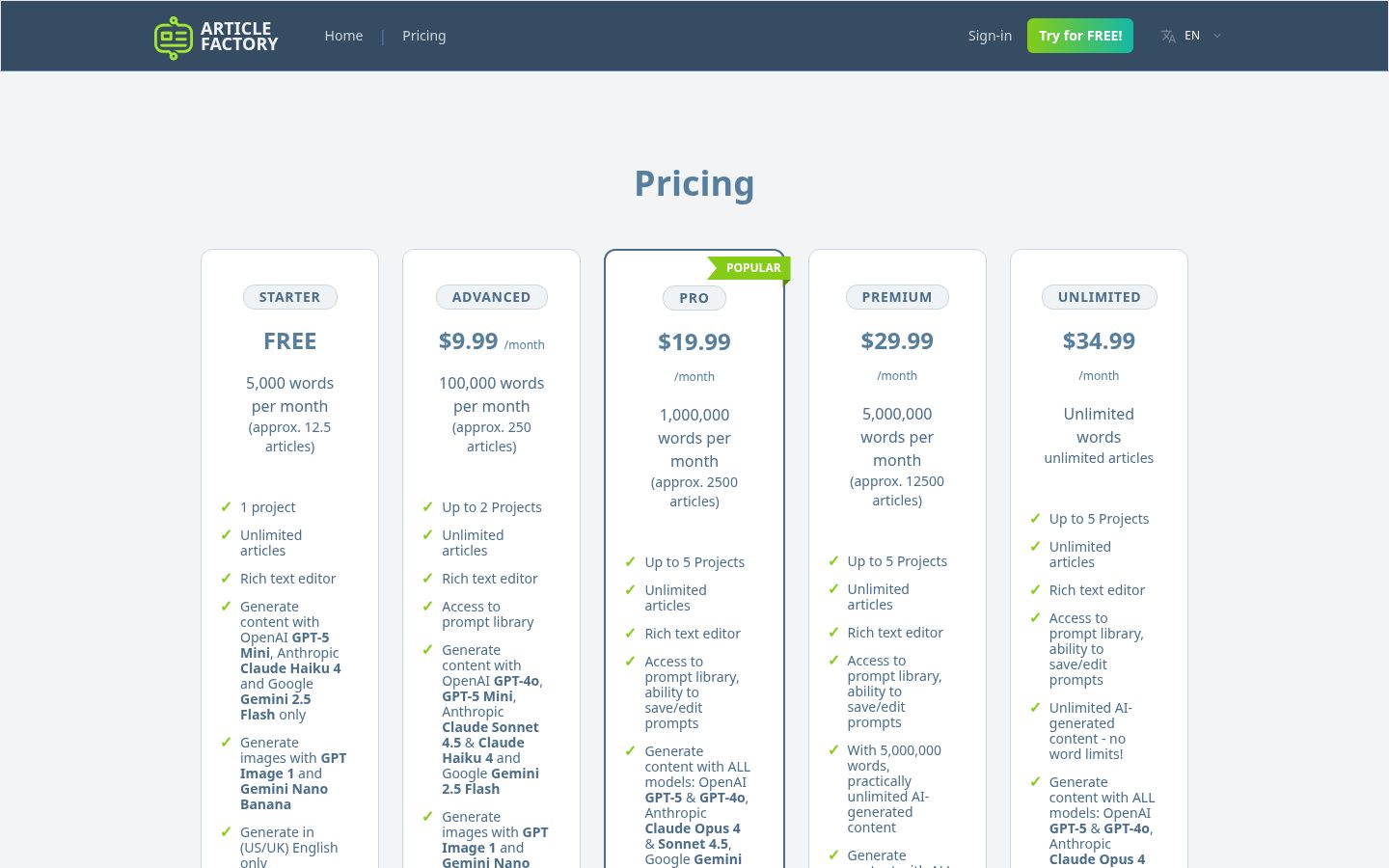Click Starter plan 'Unlimited articles' checkmark
The image size is (1389, 868).
coord(226,535)
